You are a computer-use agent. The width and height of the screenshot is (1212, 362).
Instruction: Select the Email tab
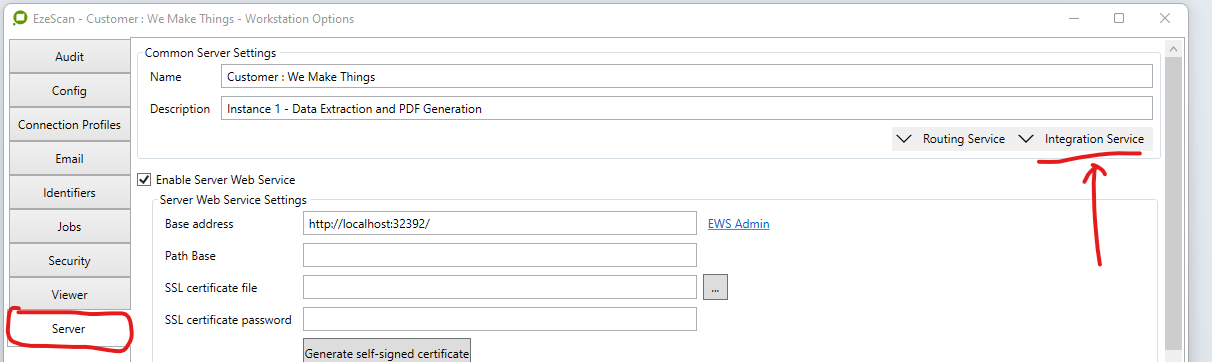click(69, 159)
